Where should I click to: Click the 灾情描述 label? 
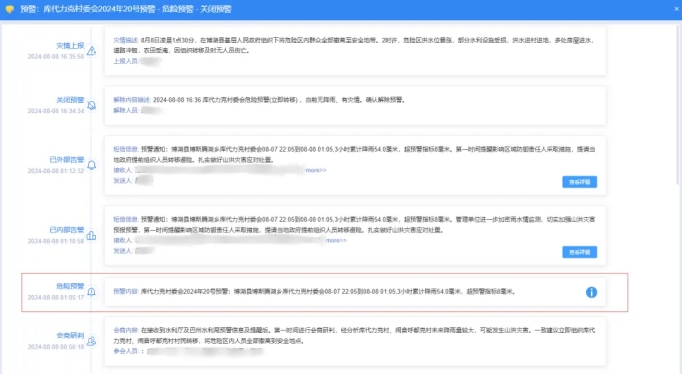(x=126, y=40)
